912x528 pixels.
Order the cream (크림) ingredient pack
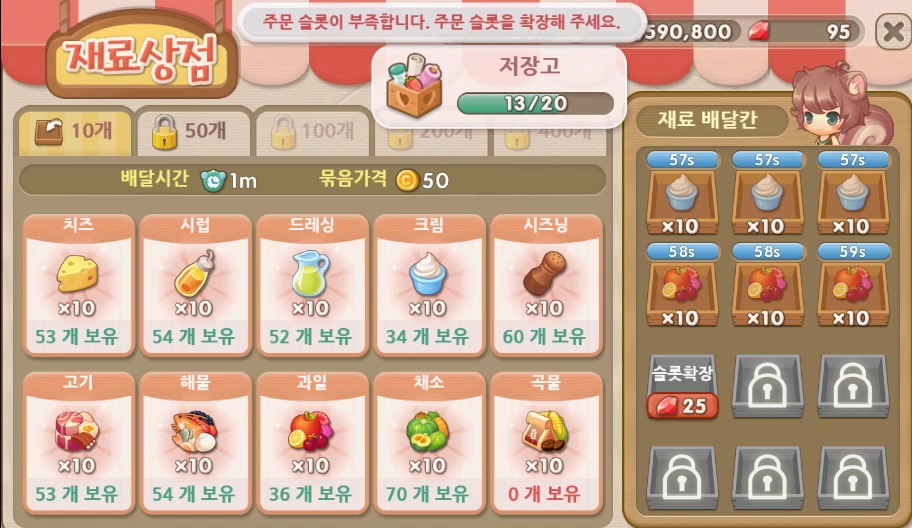(x=429, y=284)
